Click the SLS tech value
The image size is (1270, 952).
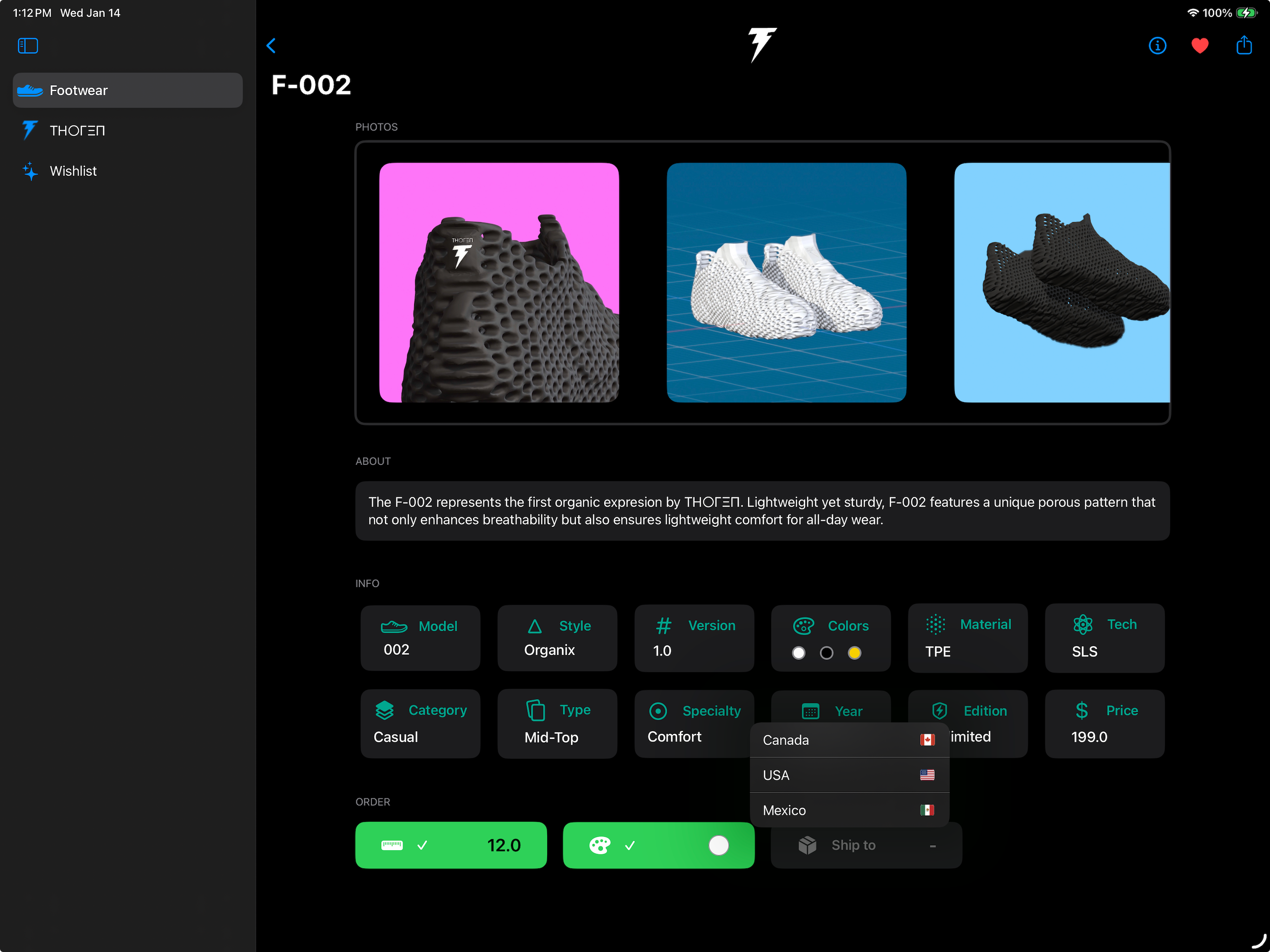coord(1085,652)
